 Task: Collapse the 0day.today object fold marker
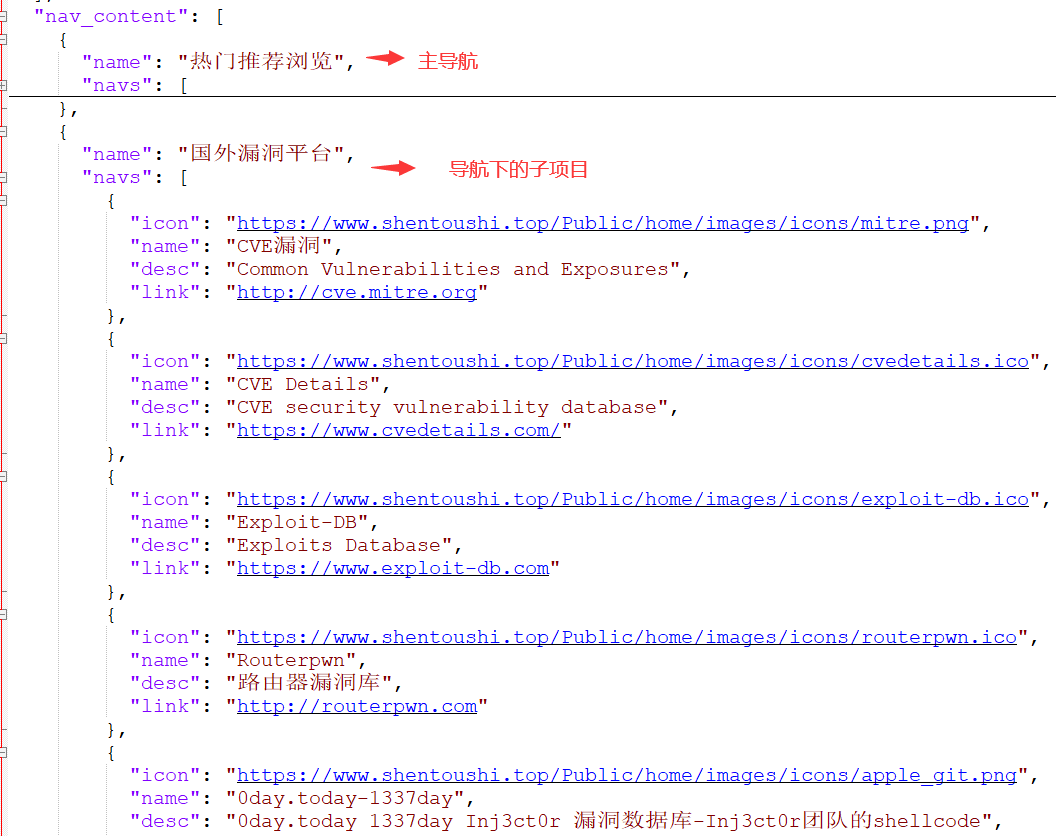tap(3, 752)
